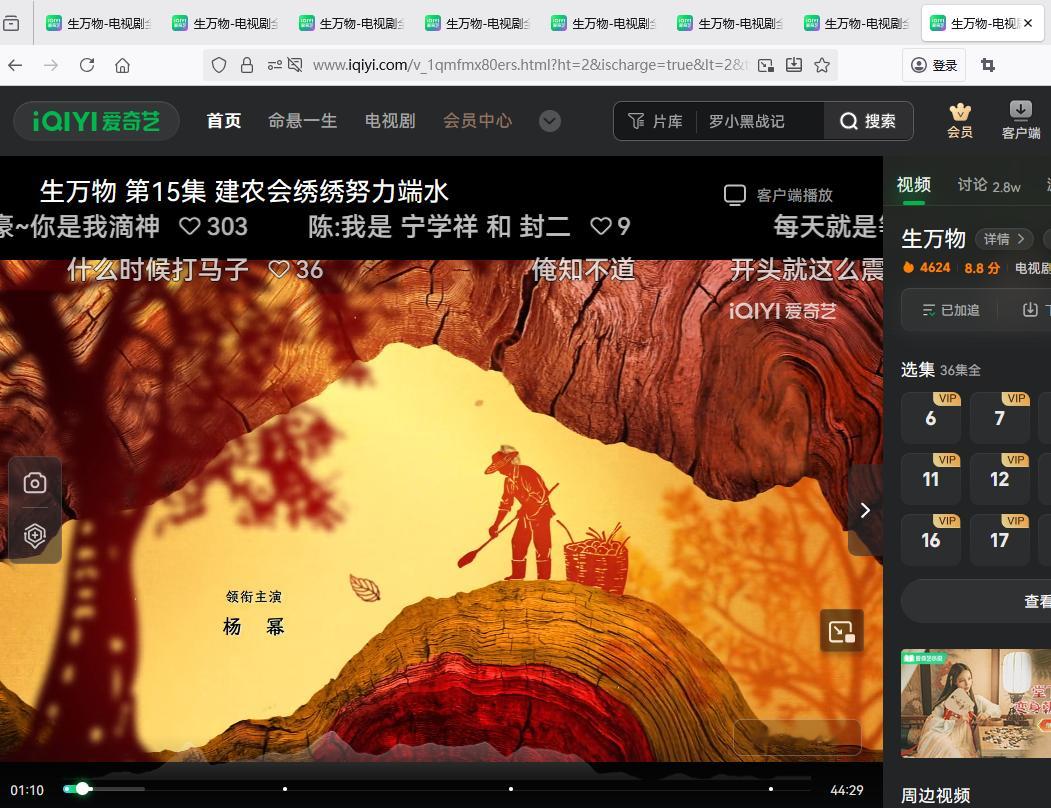Screen dimensions: 1051x808
Task: Click the episode title 生万物 第15集
Action: (x=244, y=192)
